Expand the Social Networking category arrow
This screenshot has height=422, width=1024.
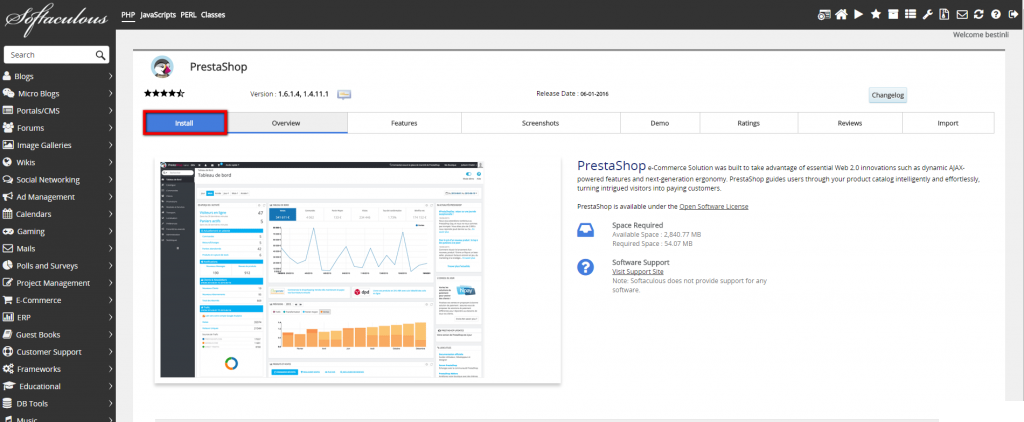[110, 180]
